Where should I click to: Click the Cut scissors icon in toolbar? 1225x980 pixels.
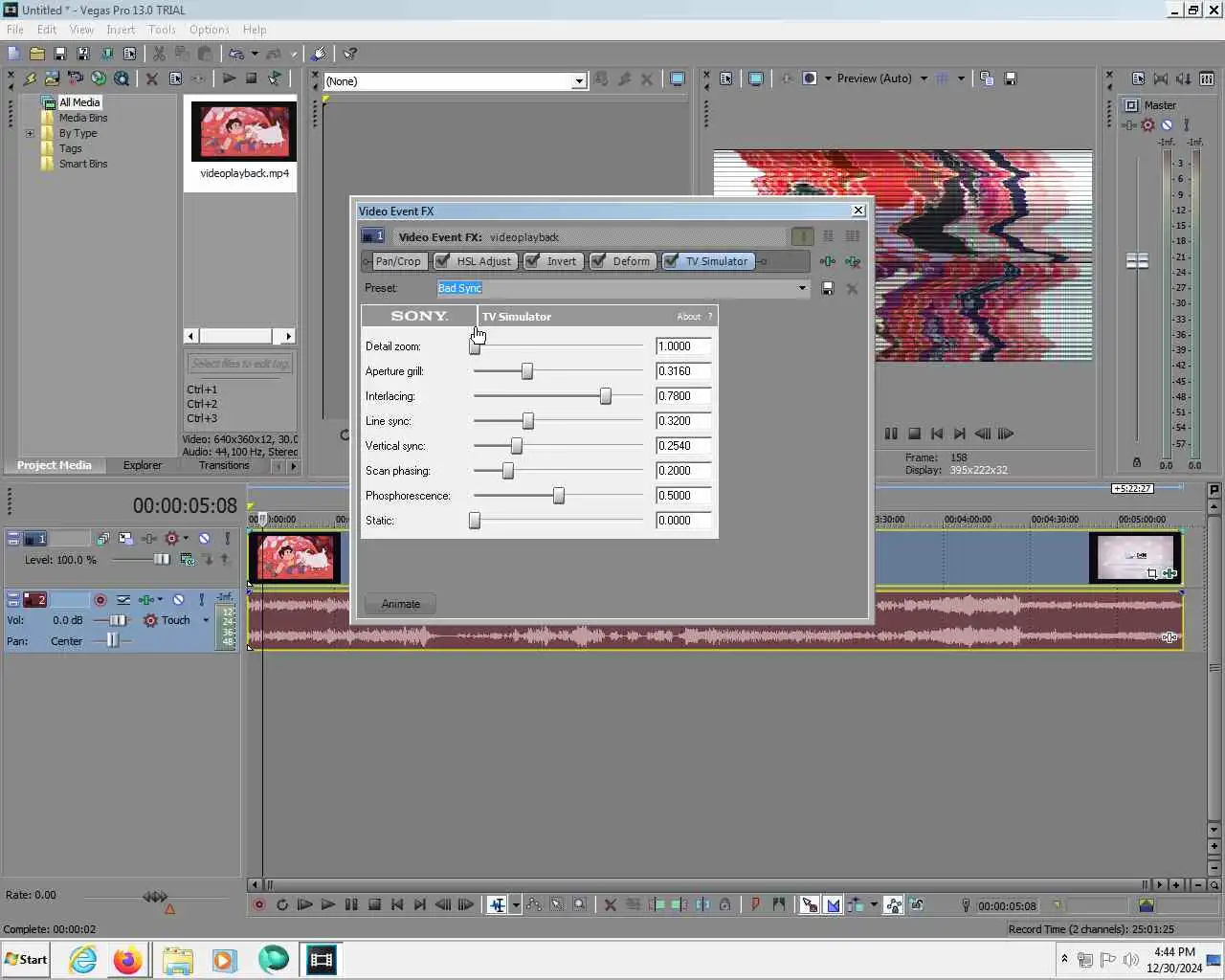(x=159, y=54)
